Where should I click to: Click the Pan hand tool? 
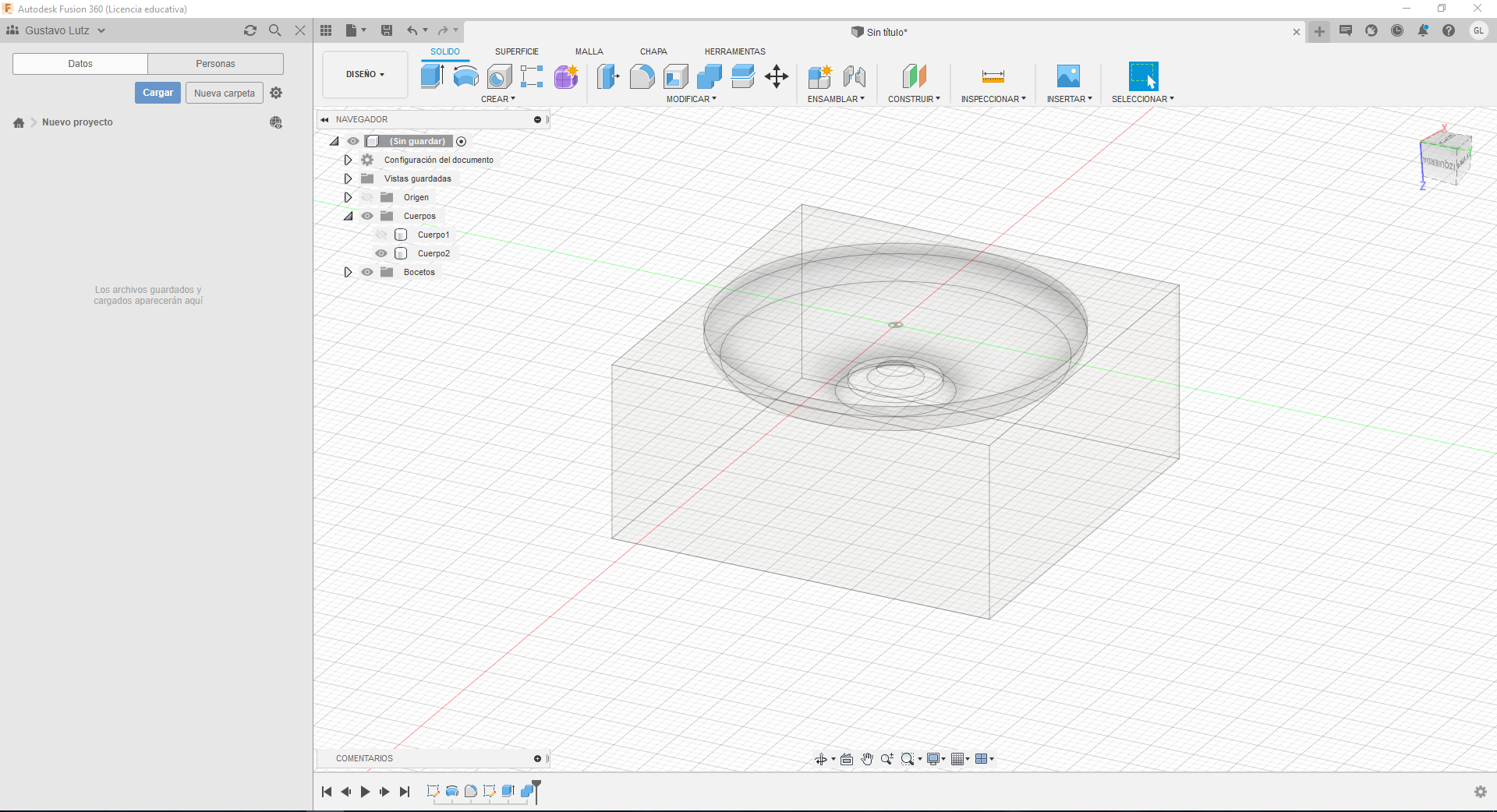coord(867,759)
